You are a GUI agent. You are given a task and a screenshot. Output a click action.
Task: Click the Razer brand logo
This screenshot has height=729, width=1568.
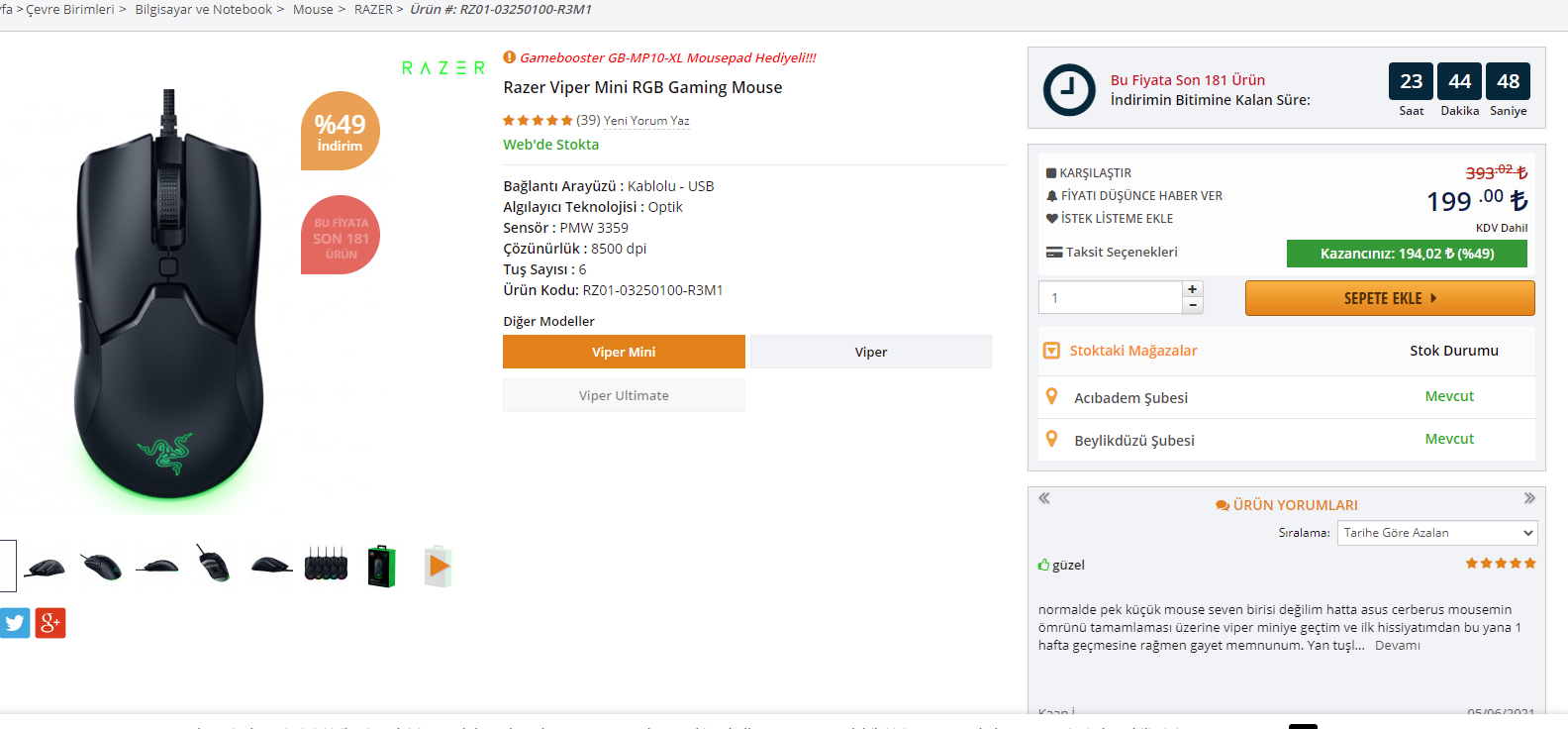[443, 68]
